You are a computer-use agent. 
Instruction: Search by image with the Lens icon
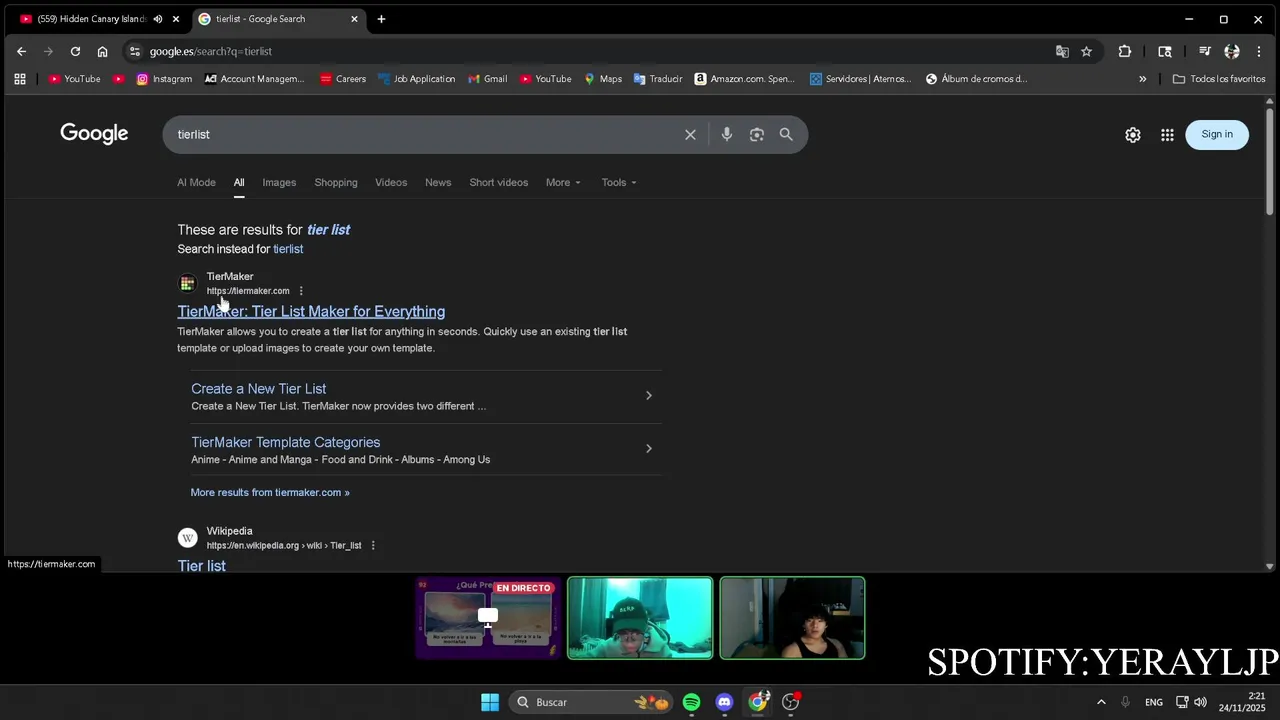(x=757, y=134)
